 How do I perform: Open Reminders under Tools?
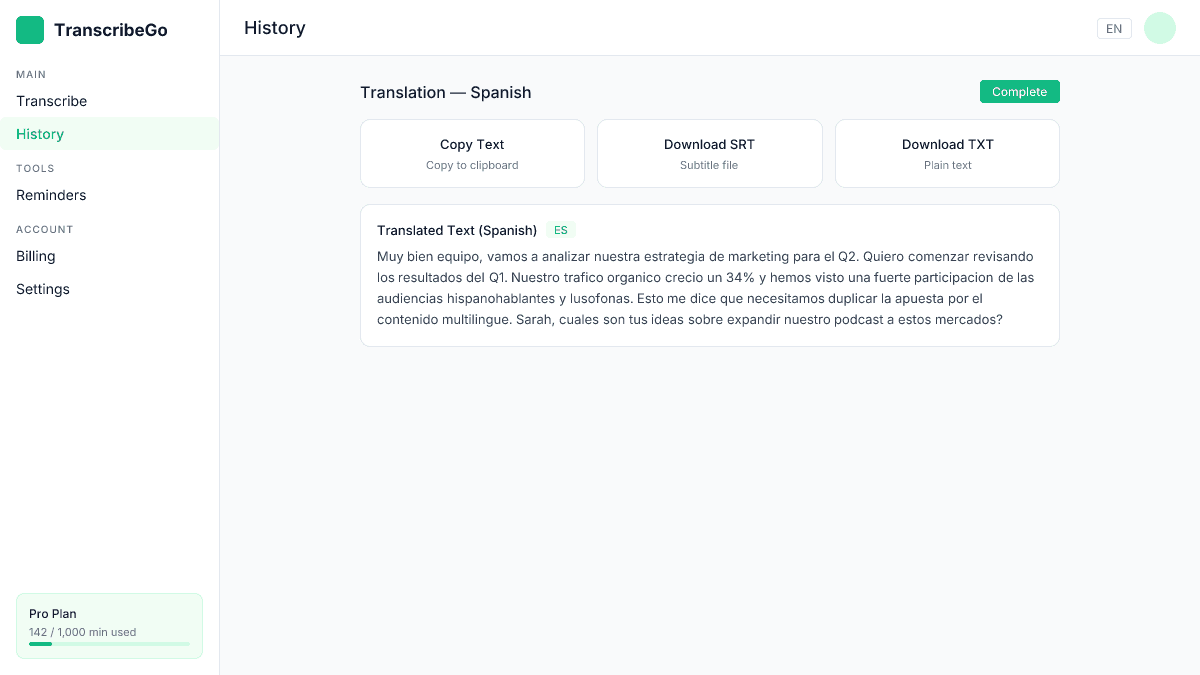[x=51, y=195]
